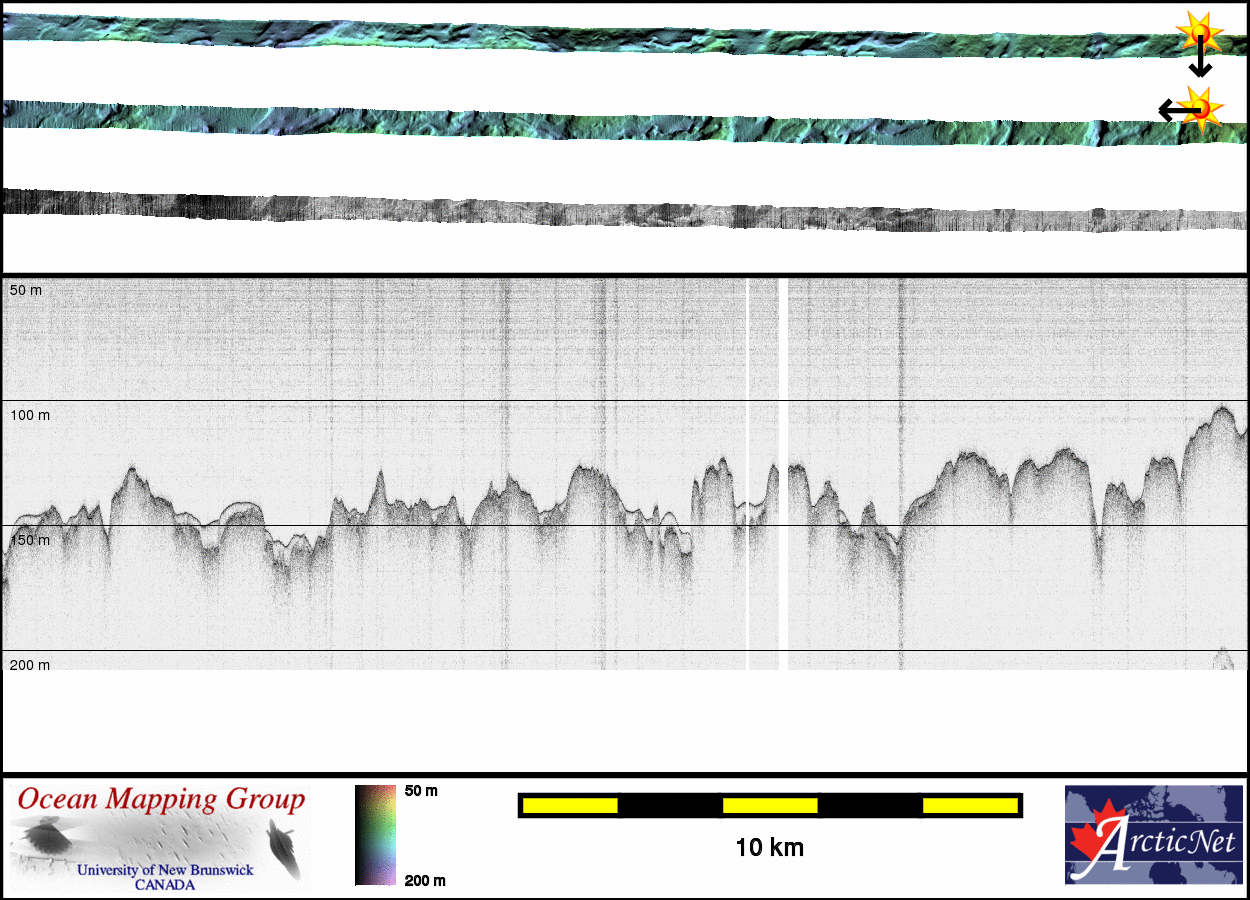Click the 200 m label beside color legend
Viewport: 1250px width, 900px height.
424,880
